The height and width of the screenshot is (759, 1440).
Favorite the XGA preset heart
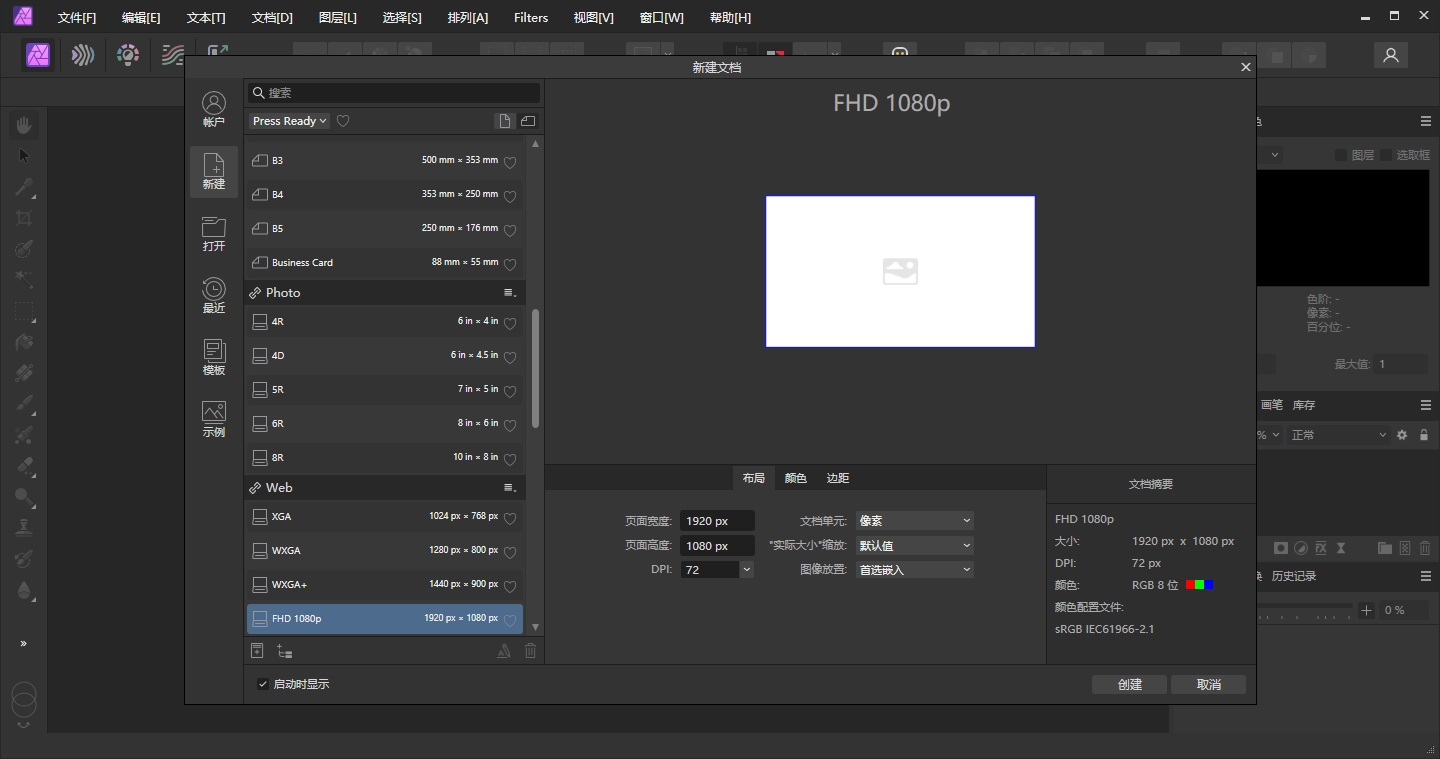coord(510,518)
